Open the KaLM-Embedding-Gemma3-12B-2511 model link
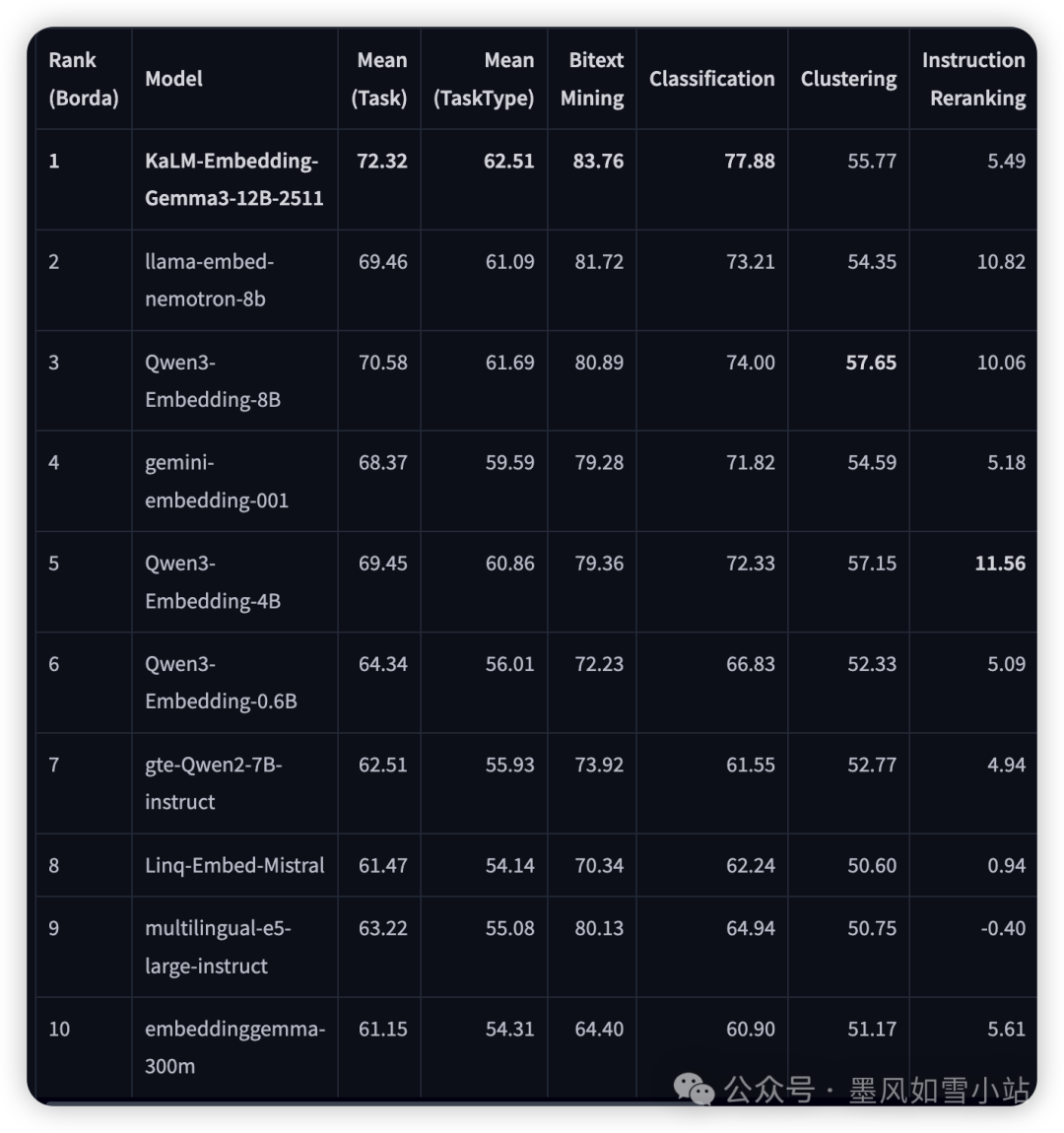The width and height of the screenshot is (1064, 1133). pos(233,179)
